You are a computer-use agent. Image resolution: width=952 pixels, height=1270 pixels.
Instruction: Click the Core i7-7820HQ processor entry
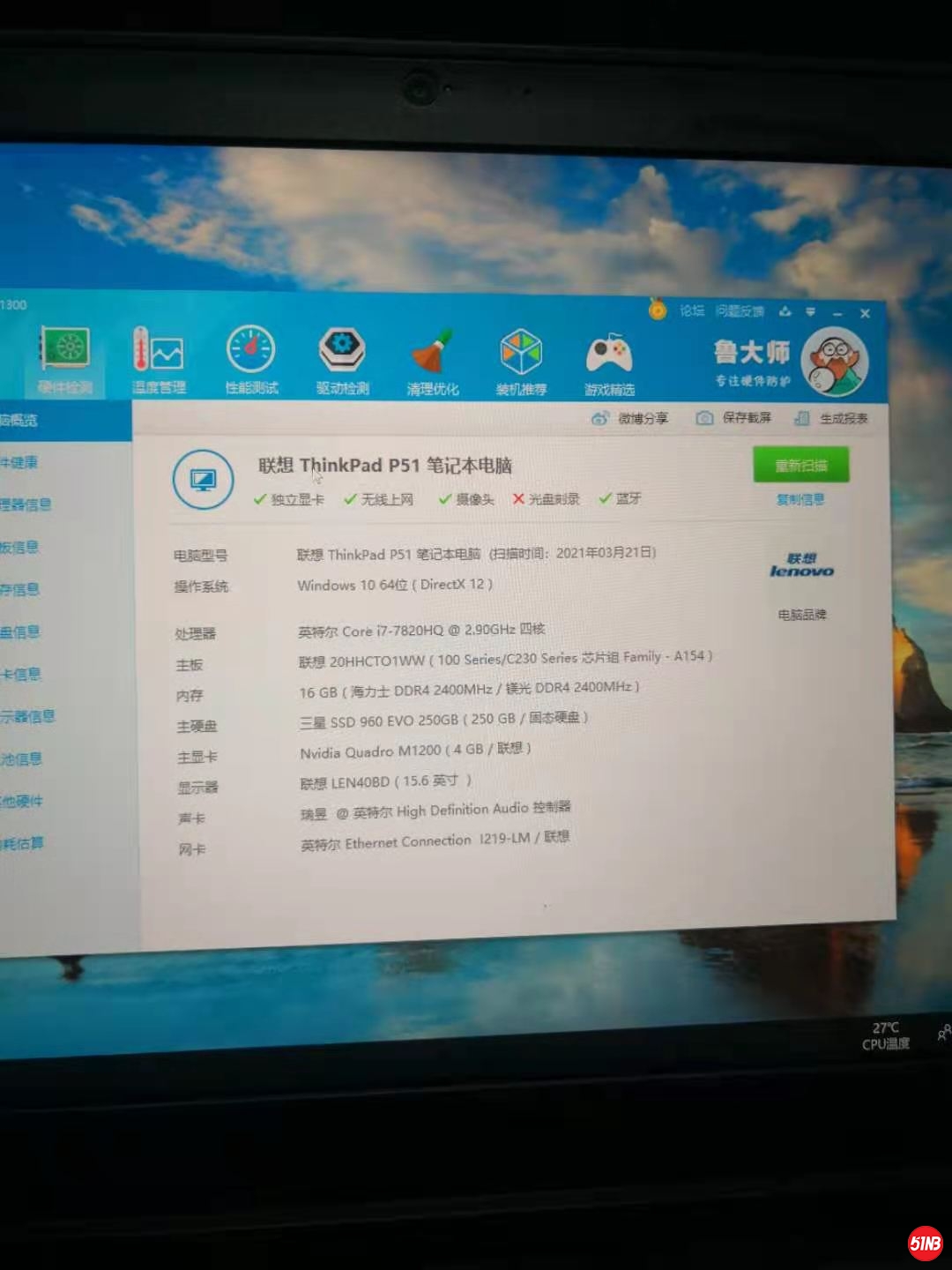(x=421, y=631)
